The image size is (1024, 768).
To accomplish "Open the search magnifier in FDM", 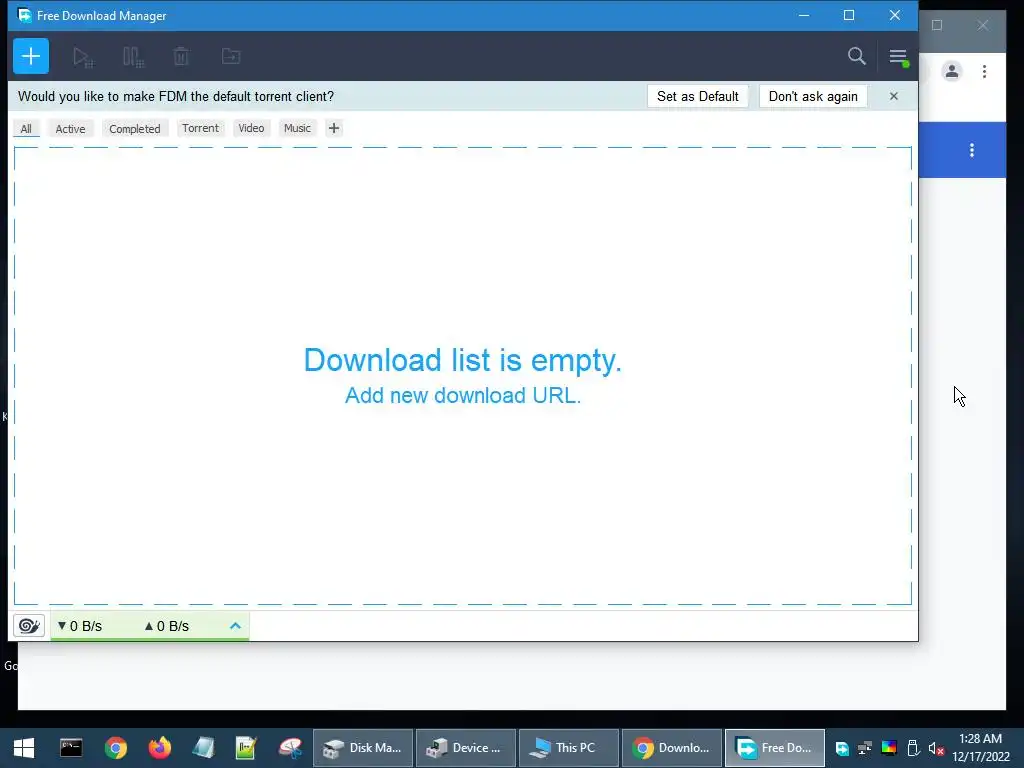I will 857,56.
